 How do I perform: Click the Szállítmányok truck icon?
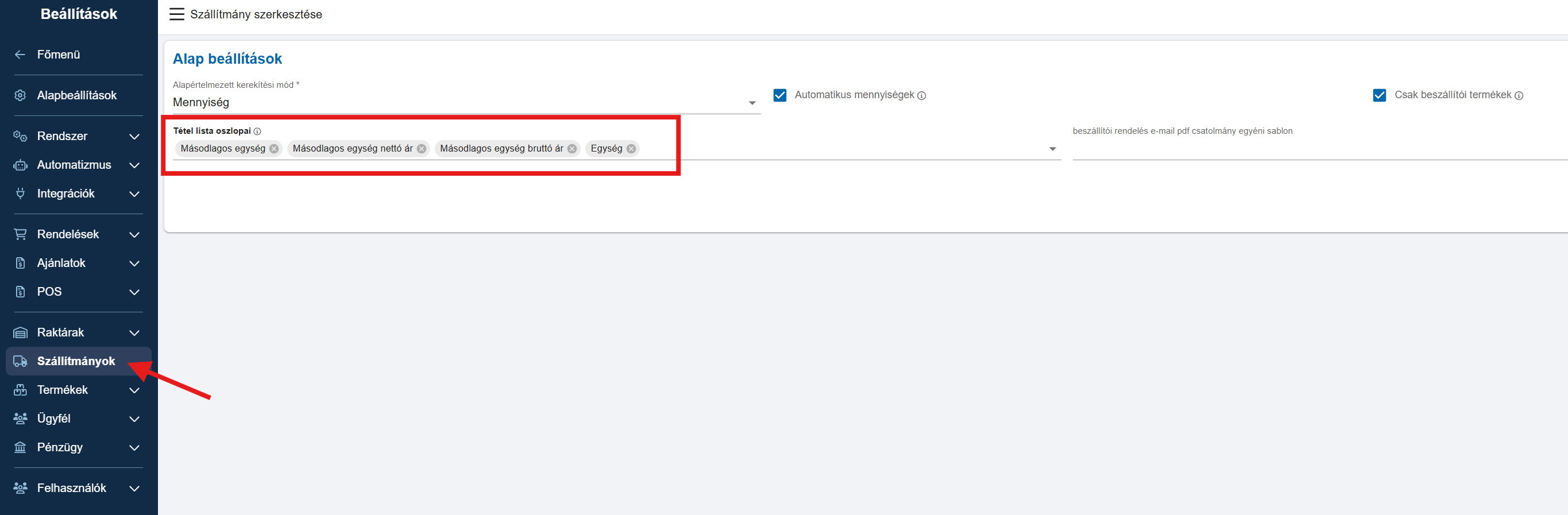pos(20,361)
